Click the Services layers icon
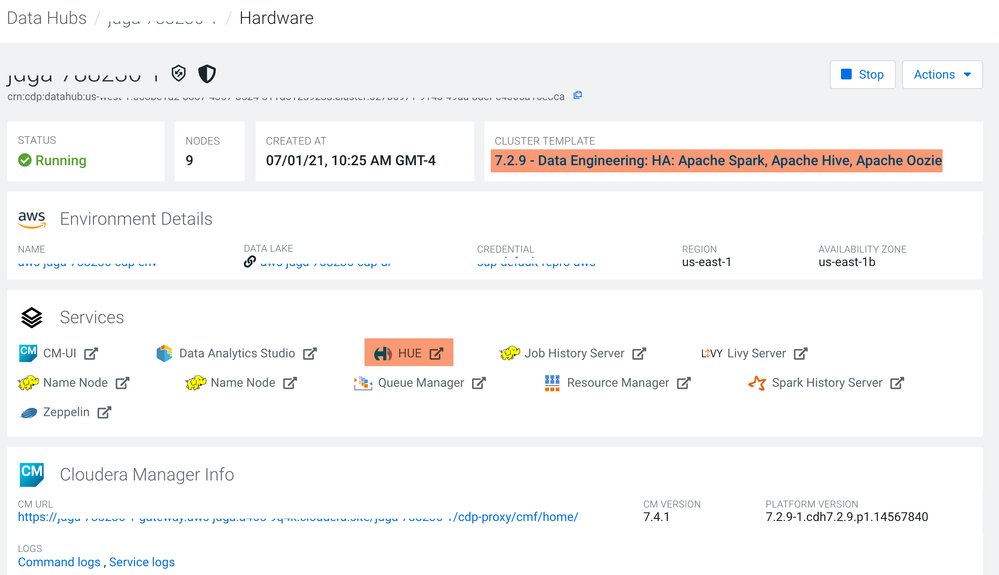Image resolution: width=999 pixels, height=575 pixels. [32, 317]
